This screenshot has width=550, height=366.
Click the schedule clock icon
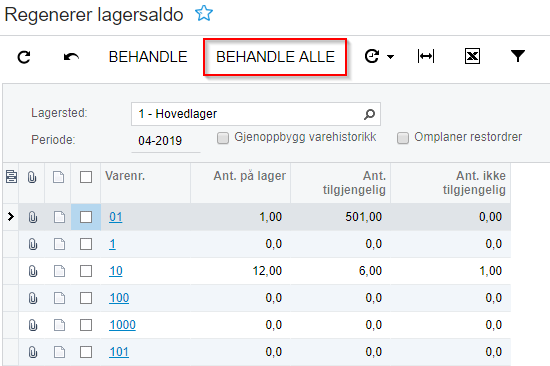click(372, 56)
